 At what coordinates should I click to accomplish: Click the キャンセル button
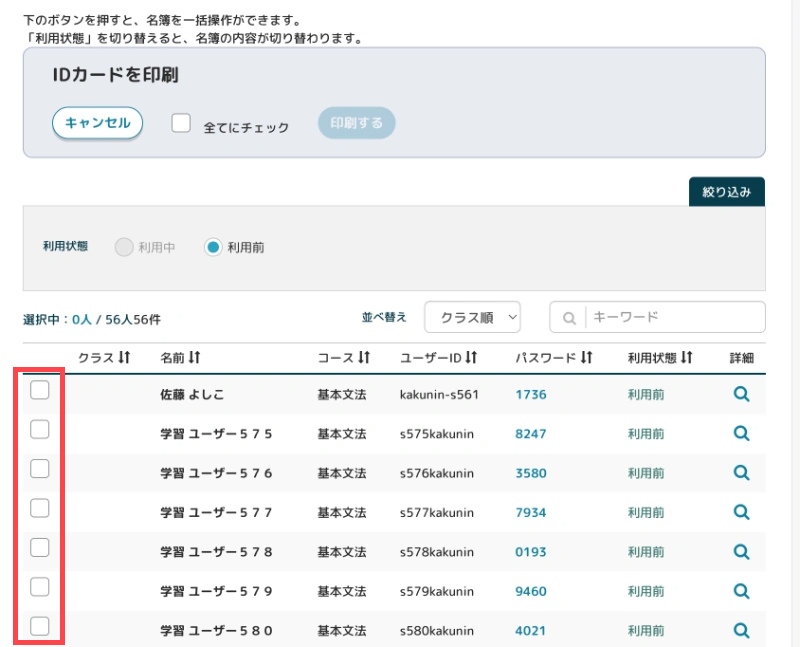point(97,122)
